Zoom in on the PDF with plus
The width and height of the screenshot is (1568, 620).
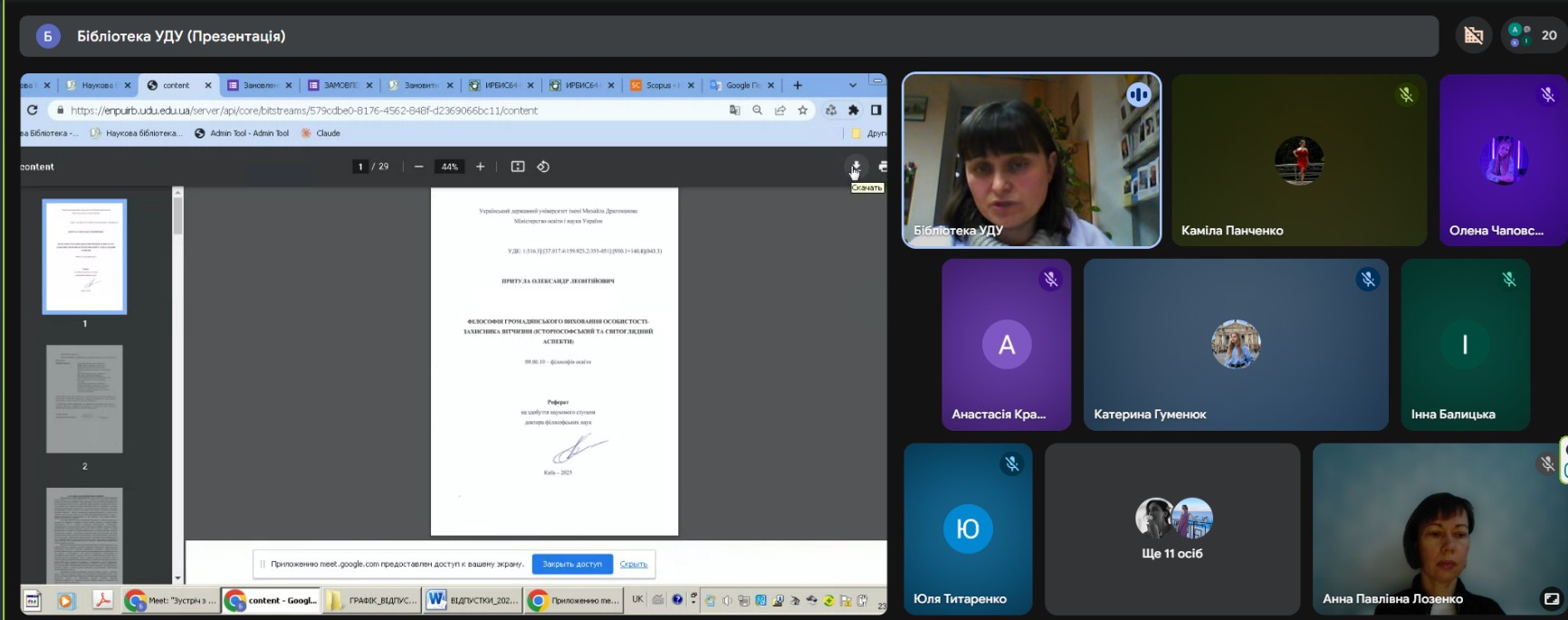480,167
